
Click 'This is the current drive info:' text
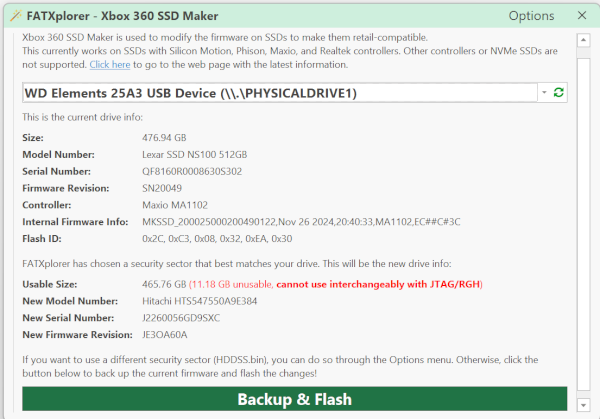click(x=82, y=117)
